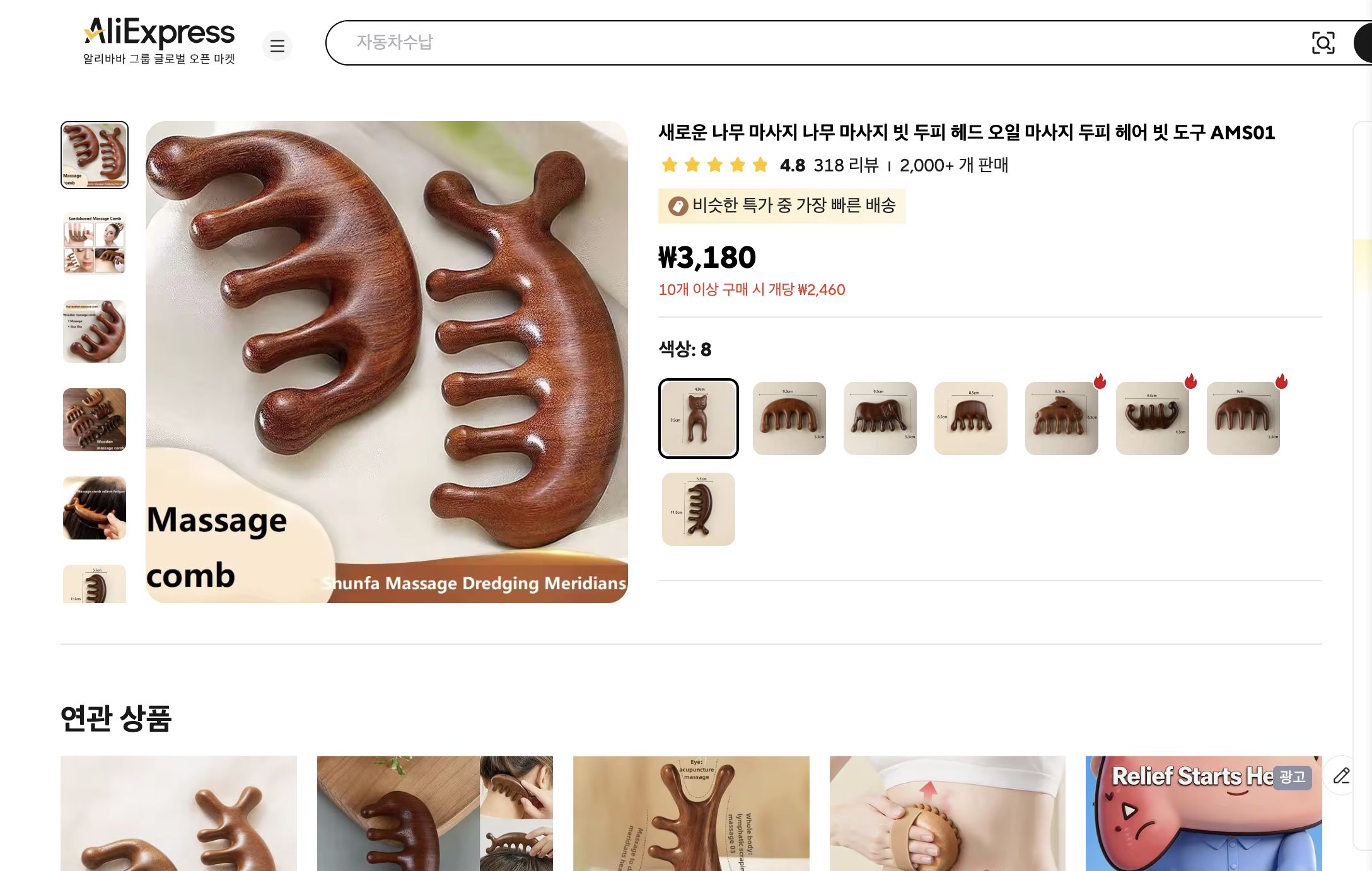Select the second gallery thumbnail with model photos
The image size is (1372, 871).
[93, 244]
